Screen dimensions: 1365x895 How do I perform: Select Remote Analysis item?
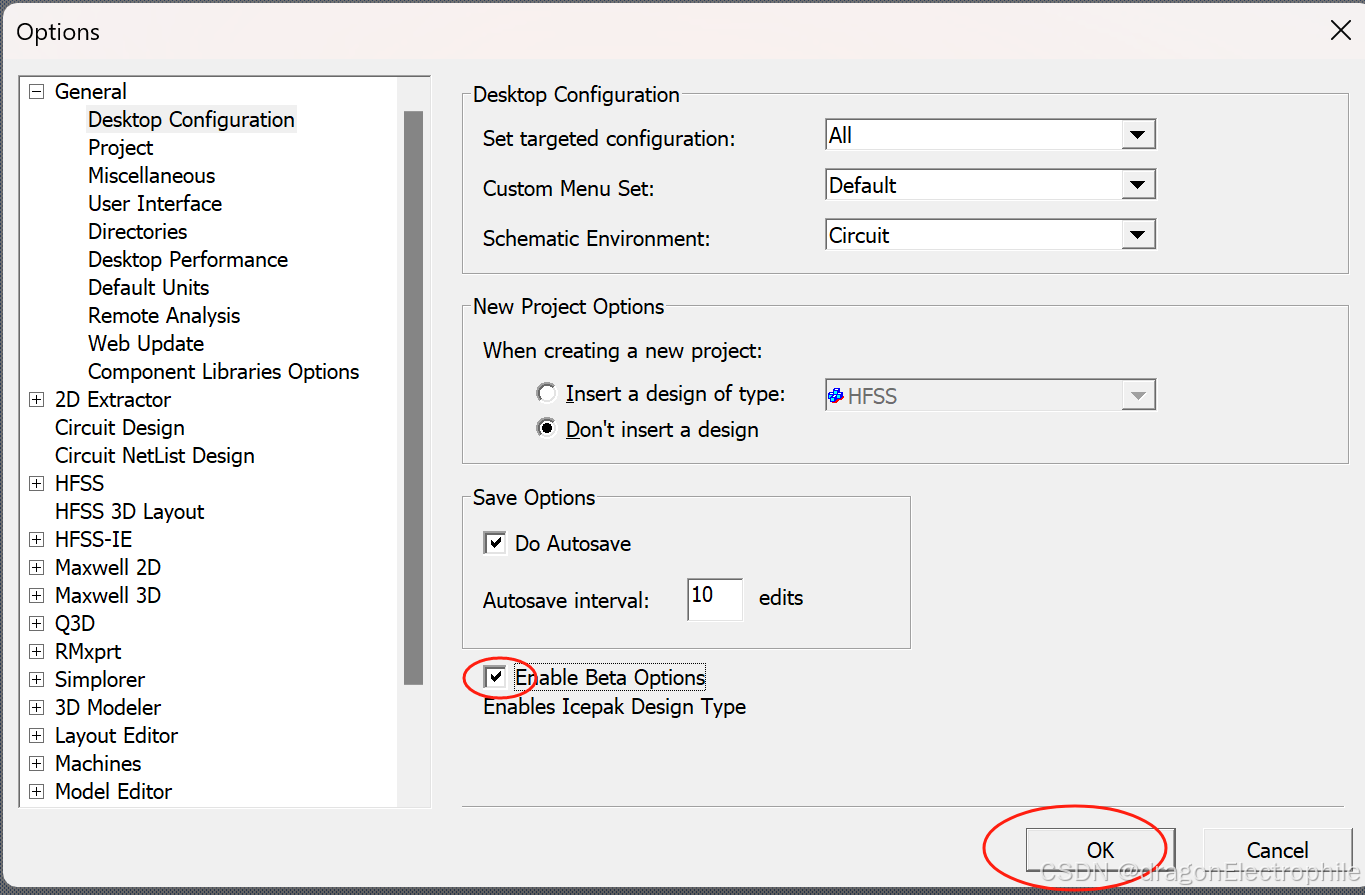coord(164,316)
